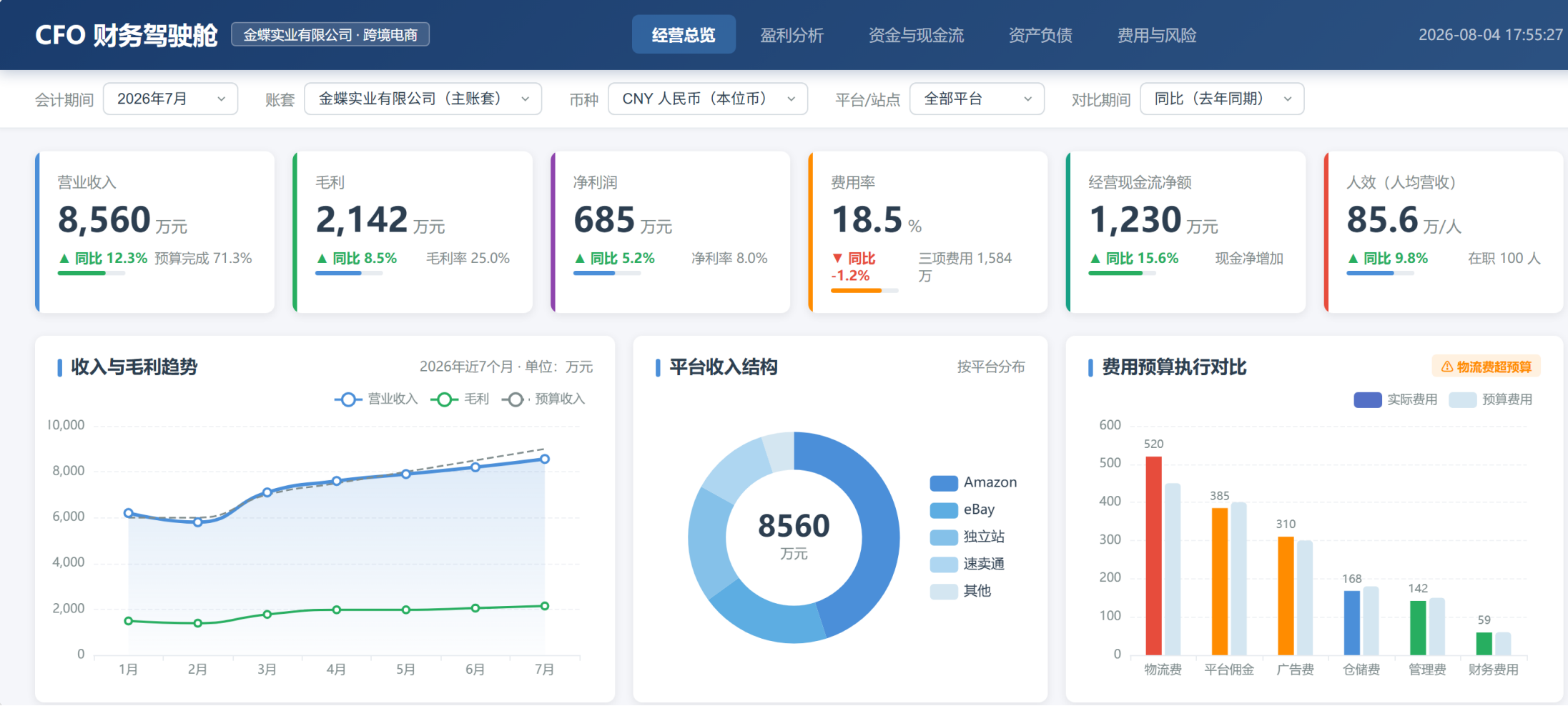Click the 毛利 KPI value 2,142
Screen dimensions: 1568x706
click(362, 219)
